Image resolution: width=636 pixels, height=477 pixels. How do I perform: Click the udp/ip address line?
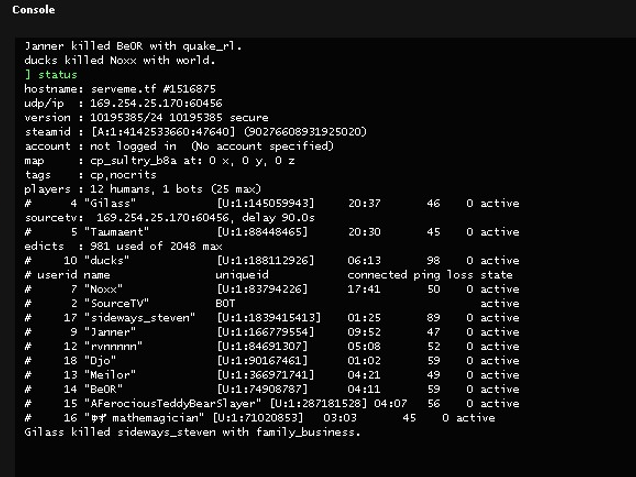pyautogui.click(x=123, y=103)
